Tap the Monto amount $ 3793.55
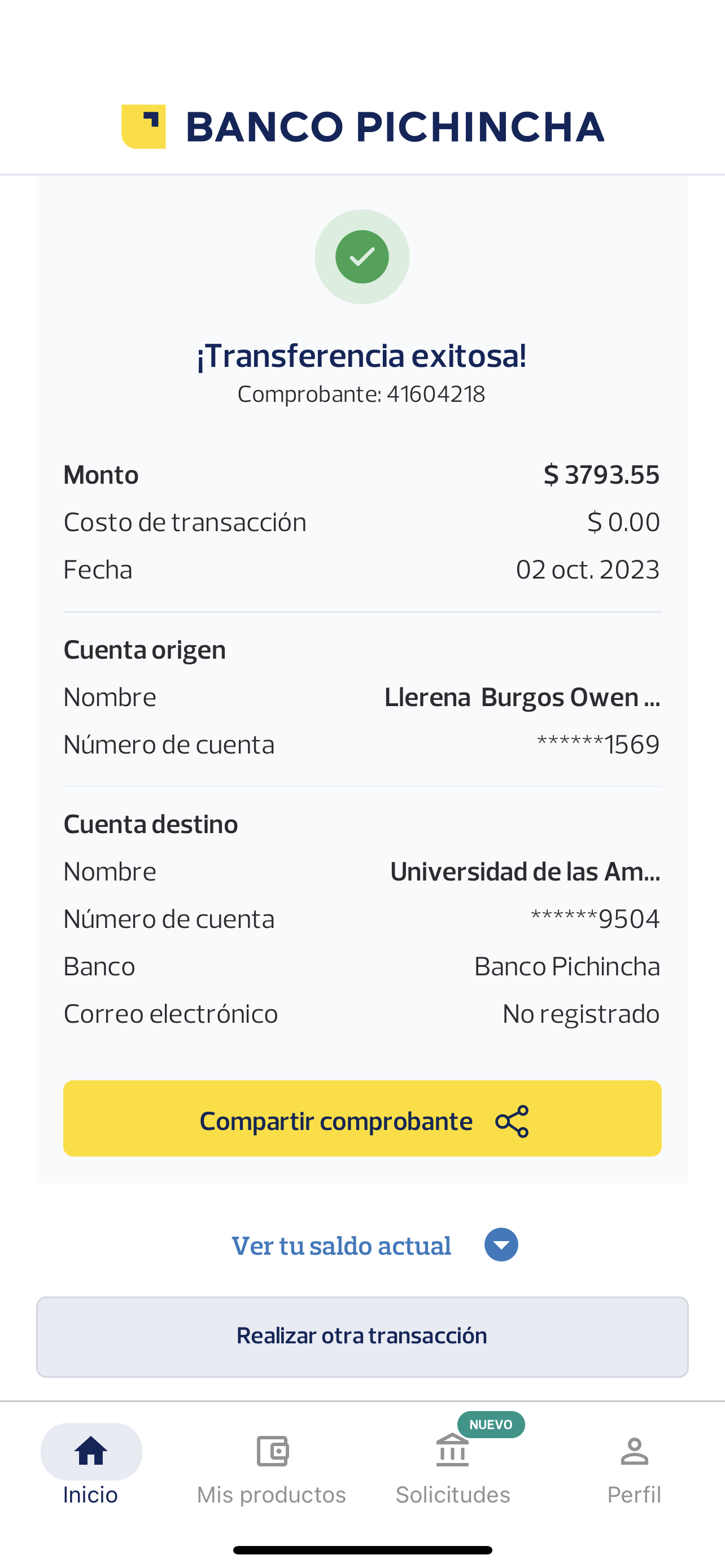Screen dimensions: 725x1568 pyautogui.click(x=601, y=475)
